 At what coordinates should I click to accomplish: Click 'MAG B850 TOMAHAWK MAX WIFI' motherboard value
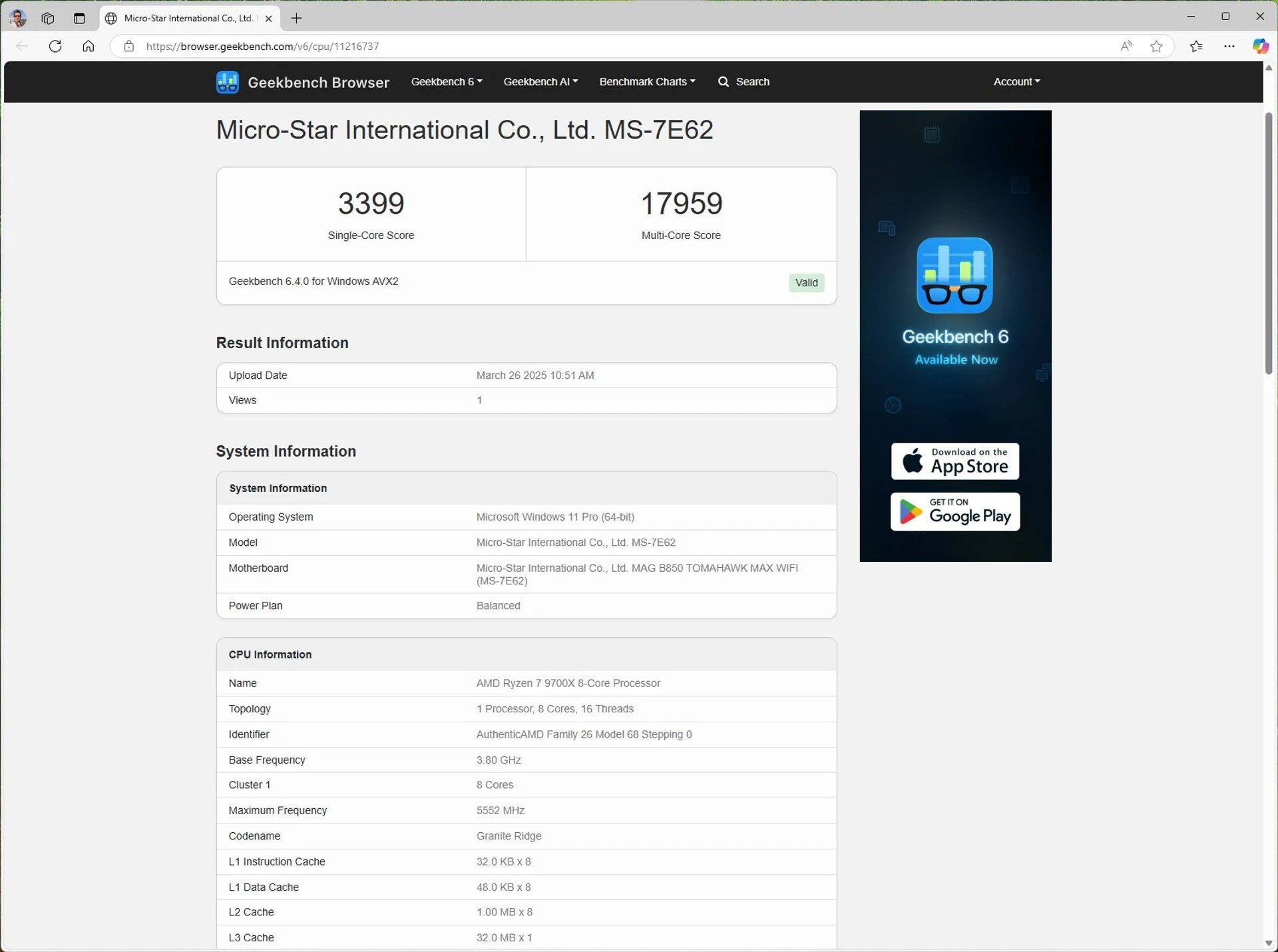[637, 575]
